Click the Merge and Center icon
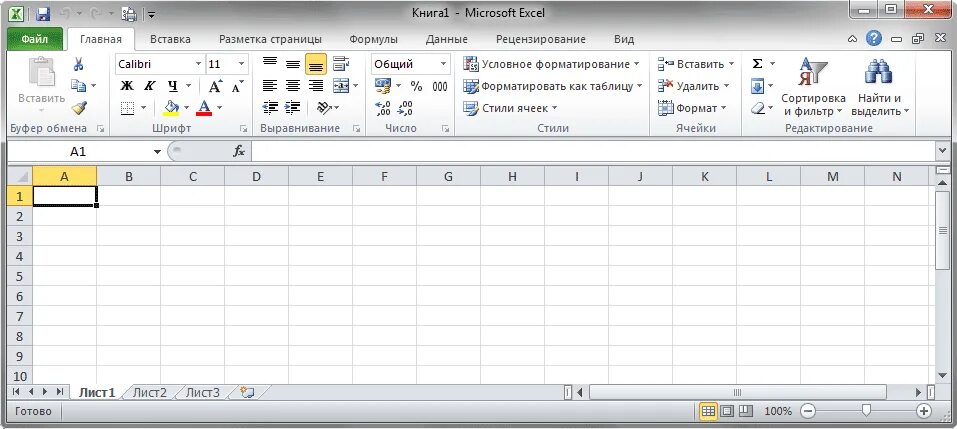The height and width of the screenshot is (429, 957). (341, 86)
